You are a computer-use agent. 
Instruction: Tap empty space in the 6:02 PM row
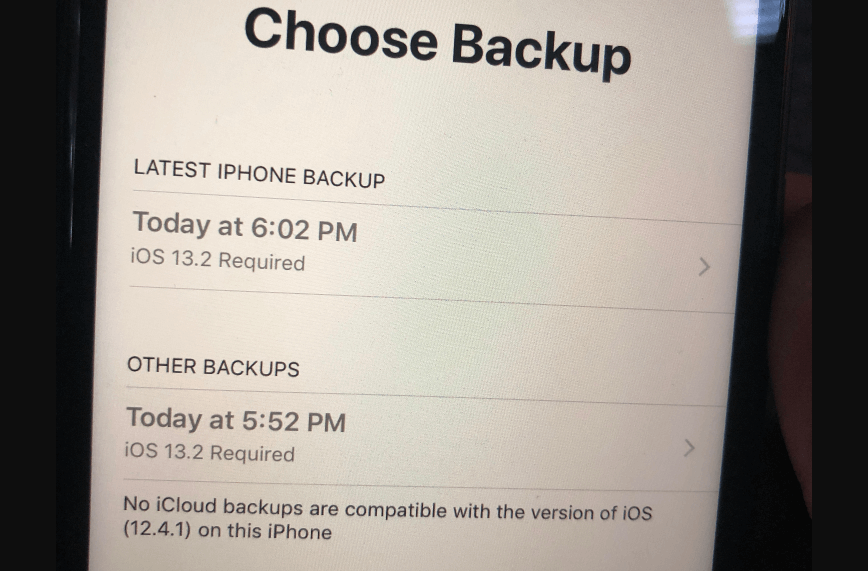coord(498,259)
